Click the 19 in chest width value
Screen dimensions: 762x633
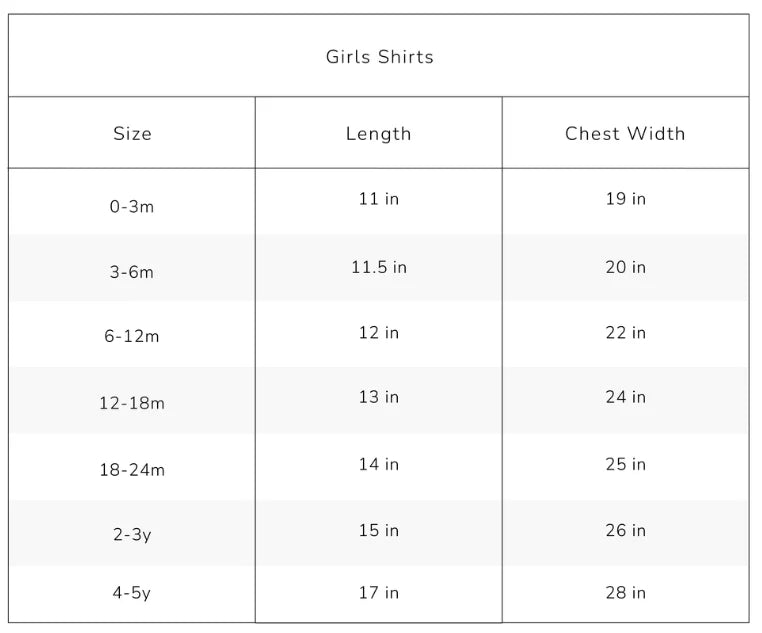click(625, 199)
